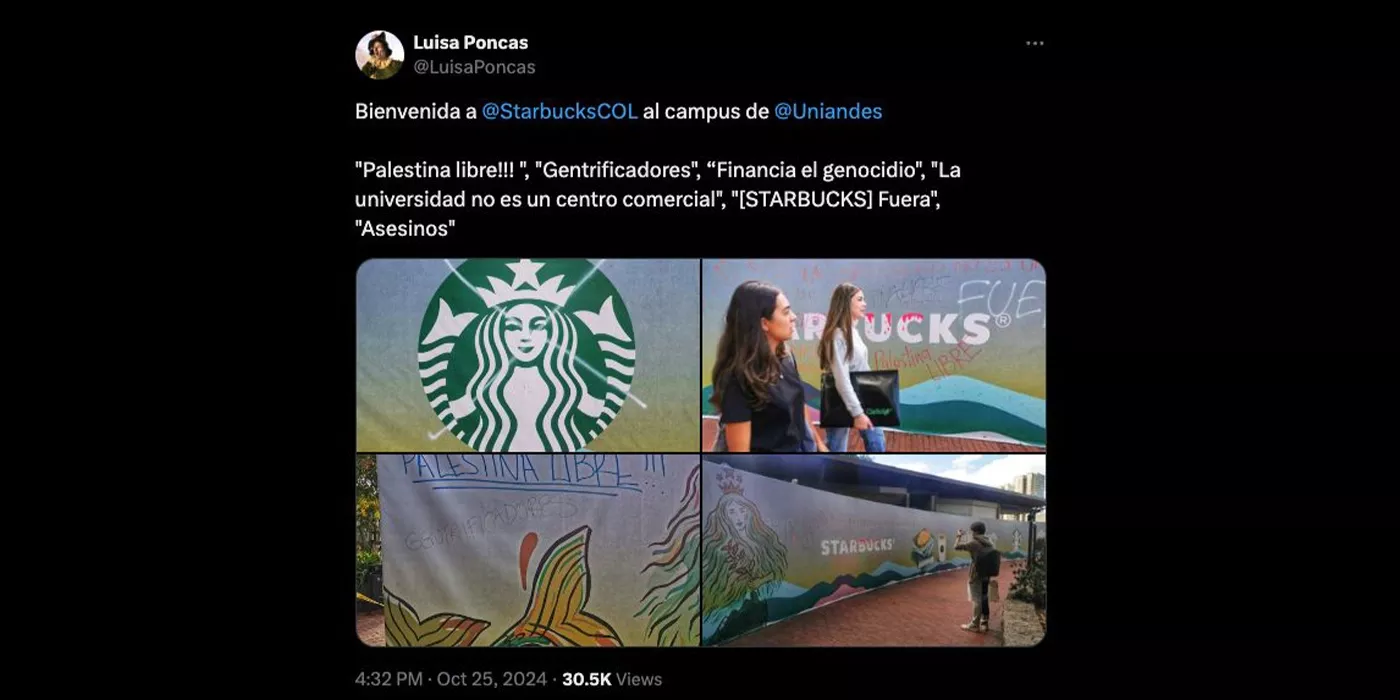Open the Palestina Libre banner photo
The image size is (1400, 700).
528,550
